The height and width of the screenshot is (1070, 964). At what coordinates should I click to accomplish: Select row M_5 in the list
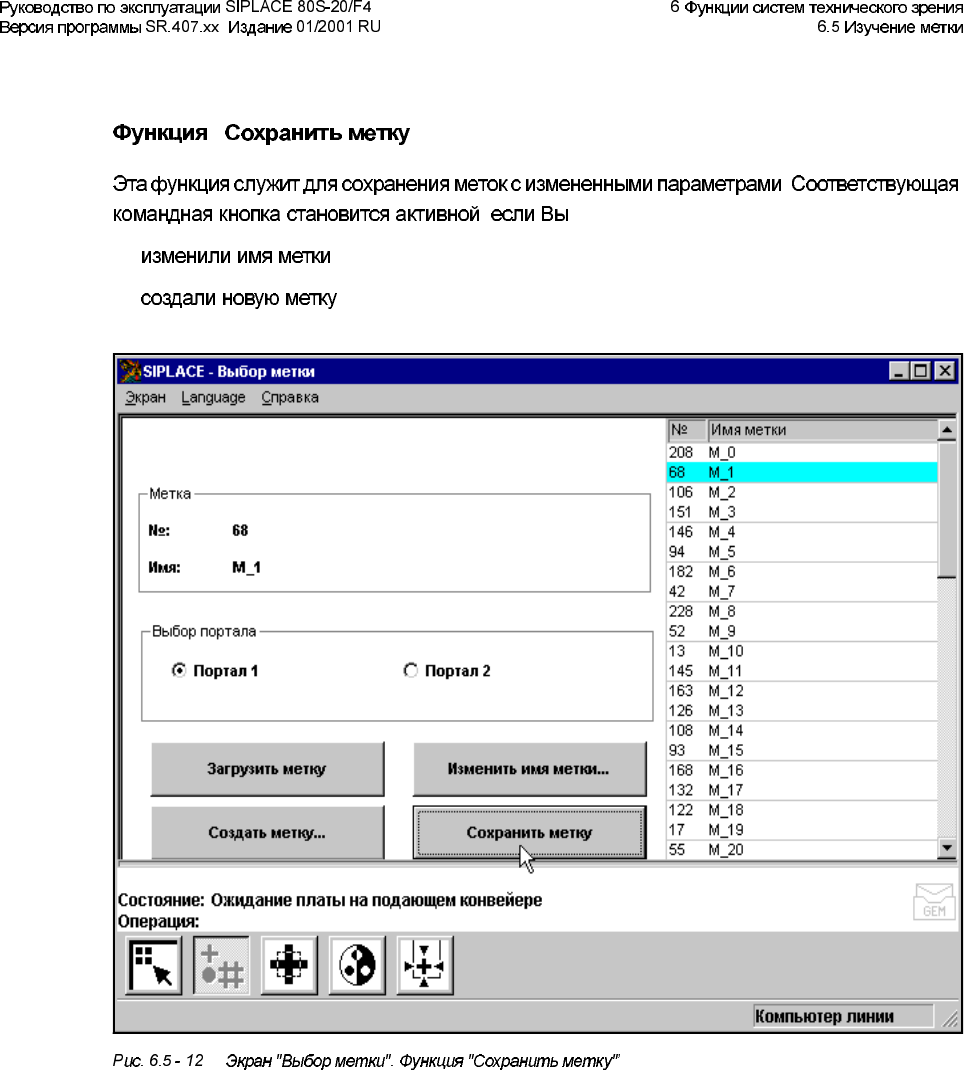point(802,551)
